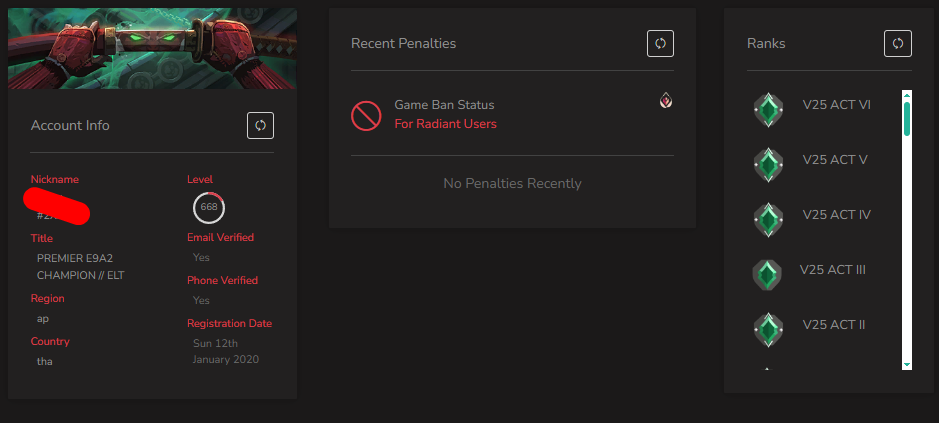
Task: Refresh the Account Info panel
Action: pos(261,125)
